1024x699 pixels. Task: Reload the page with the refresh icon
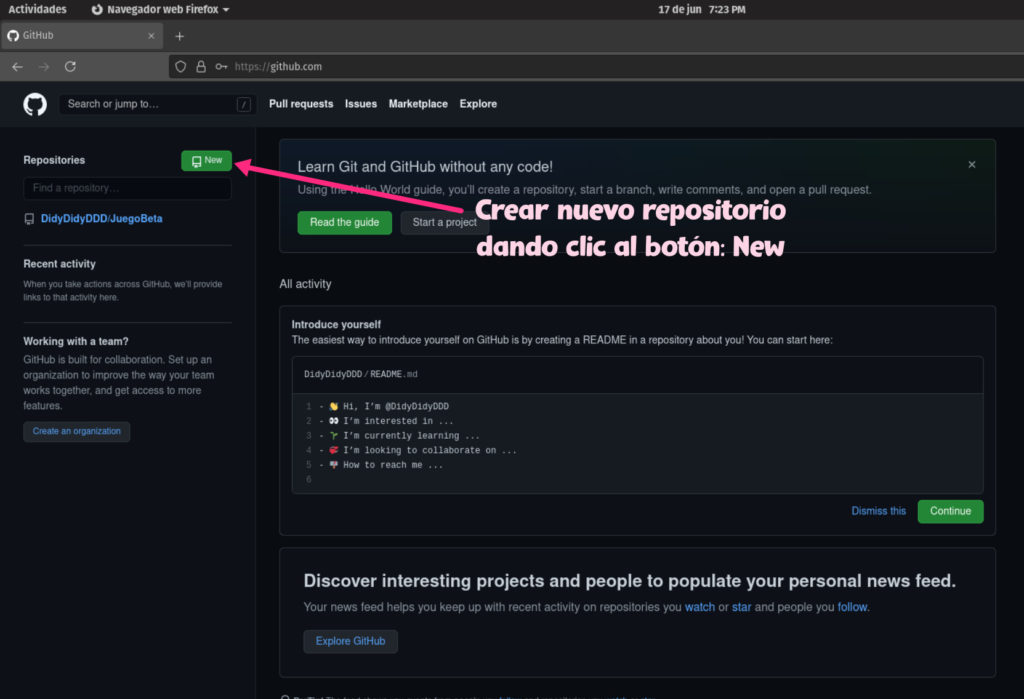click(70, 66)
